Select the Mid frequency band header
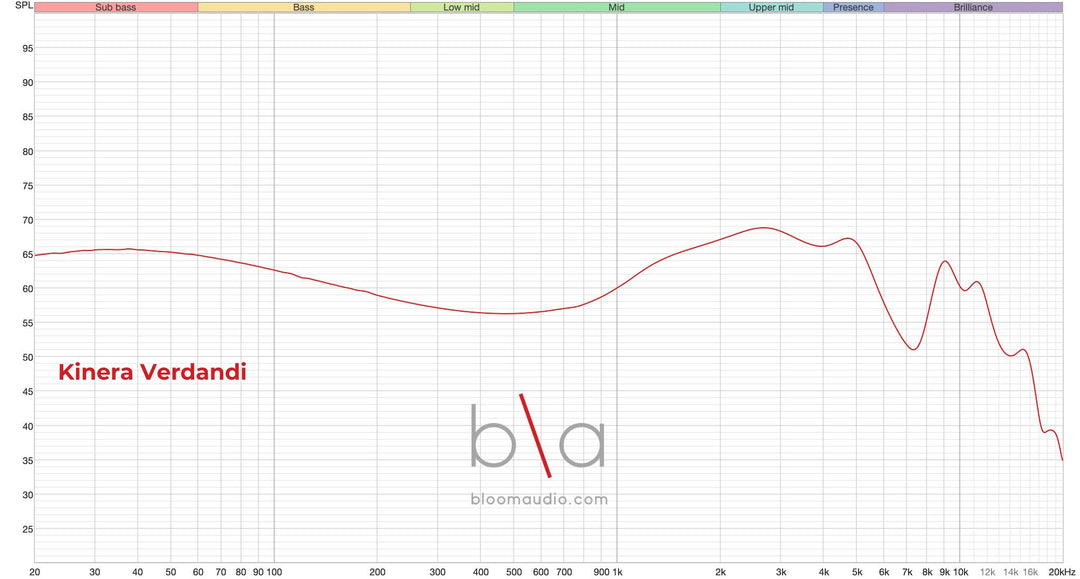 [x=616, y=7]
